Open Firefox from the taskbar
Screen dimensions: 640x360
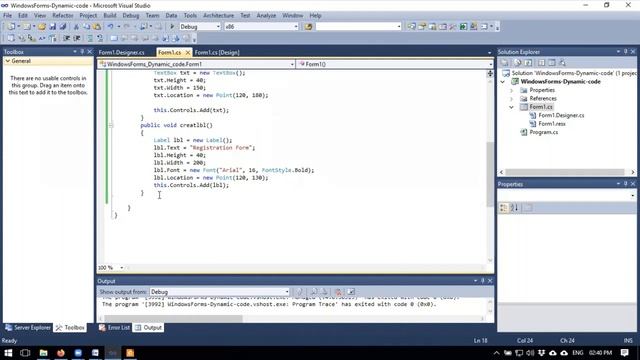[x=61, y=353]
